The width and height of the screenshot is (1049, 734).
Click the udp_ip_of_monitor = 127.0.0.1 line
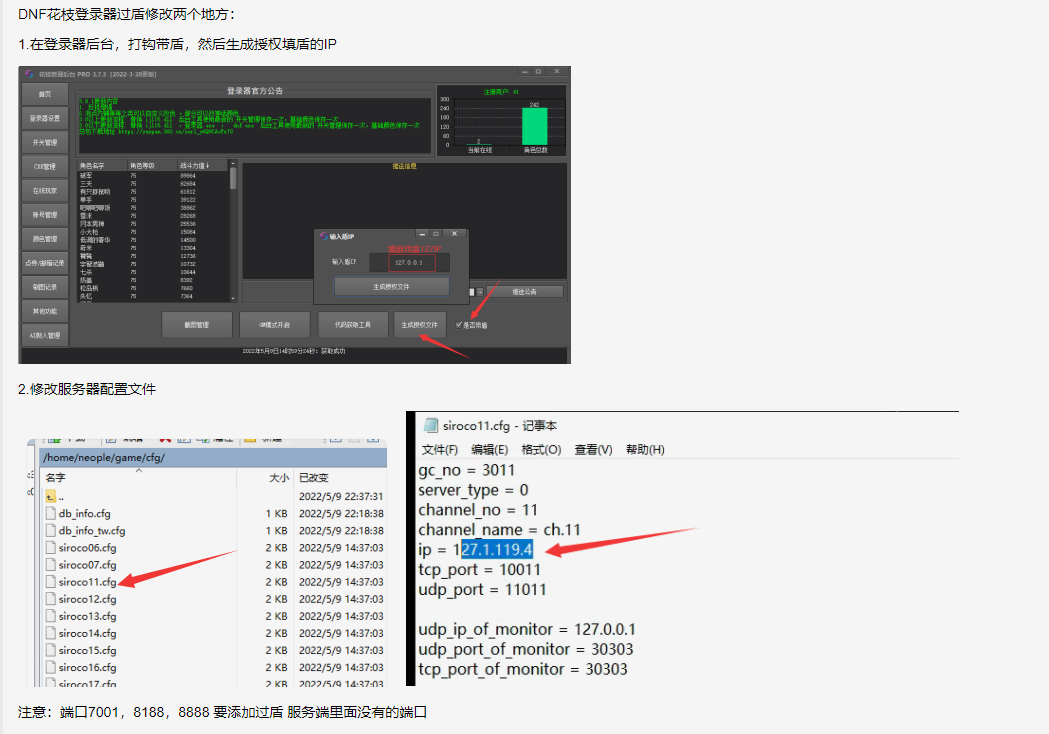527,630
